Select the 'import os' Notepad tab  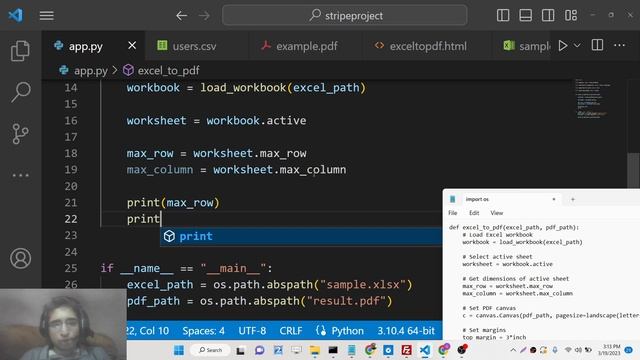pyautogui.click(x=503, y=199)
